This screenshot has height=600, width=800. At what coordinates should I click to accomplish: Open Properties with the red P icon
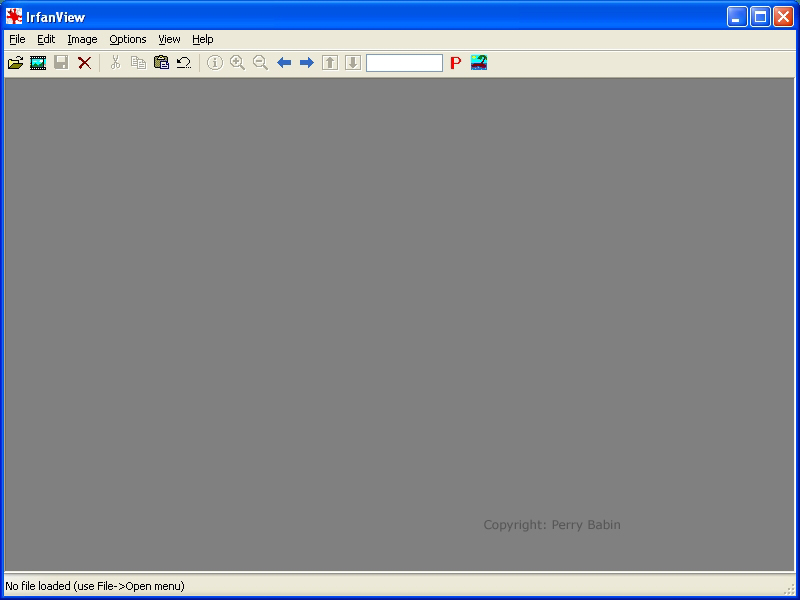[x=456, y=63]
